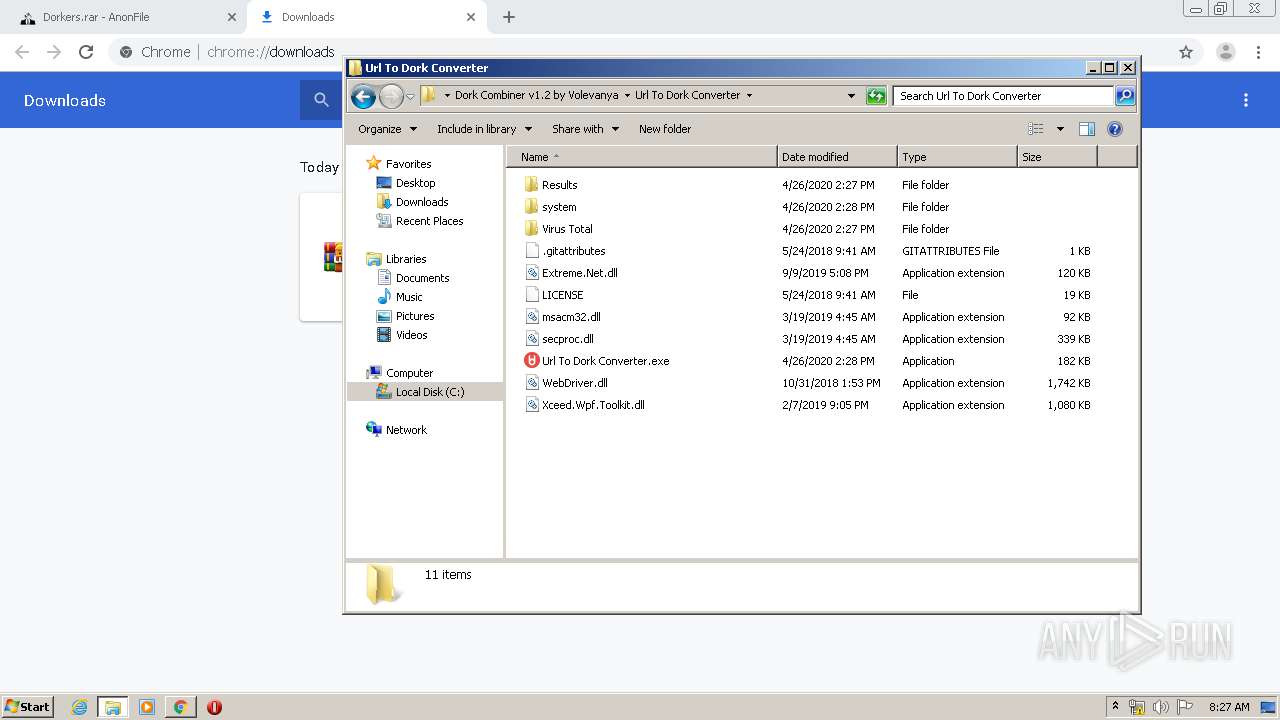This screenshot has height=720, width=1280.
Task: Click the Opera taskbar icon
Action: [x=214, y=707]
